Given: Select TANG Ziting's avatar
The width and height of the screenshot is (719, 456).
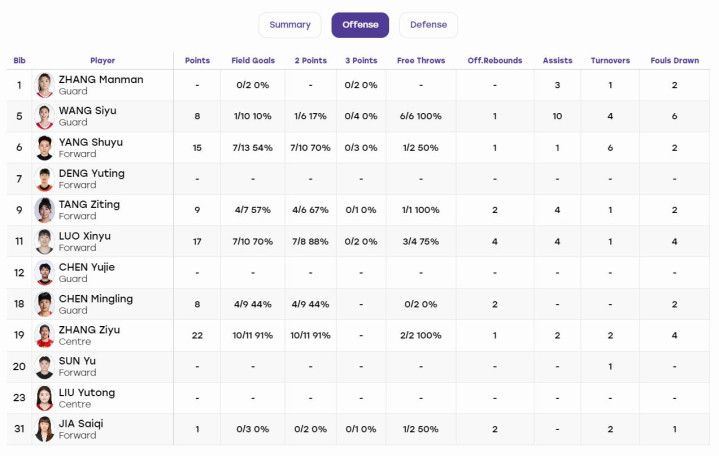Looking at the screenshot, I should pyautogui.click(x=44, y=210).
